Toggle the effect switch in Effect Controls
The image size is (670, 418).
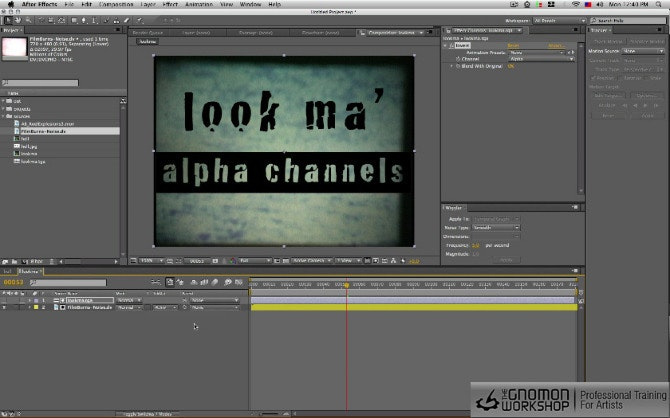[450, 45]
